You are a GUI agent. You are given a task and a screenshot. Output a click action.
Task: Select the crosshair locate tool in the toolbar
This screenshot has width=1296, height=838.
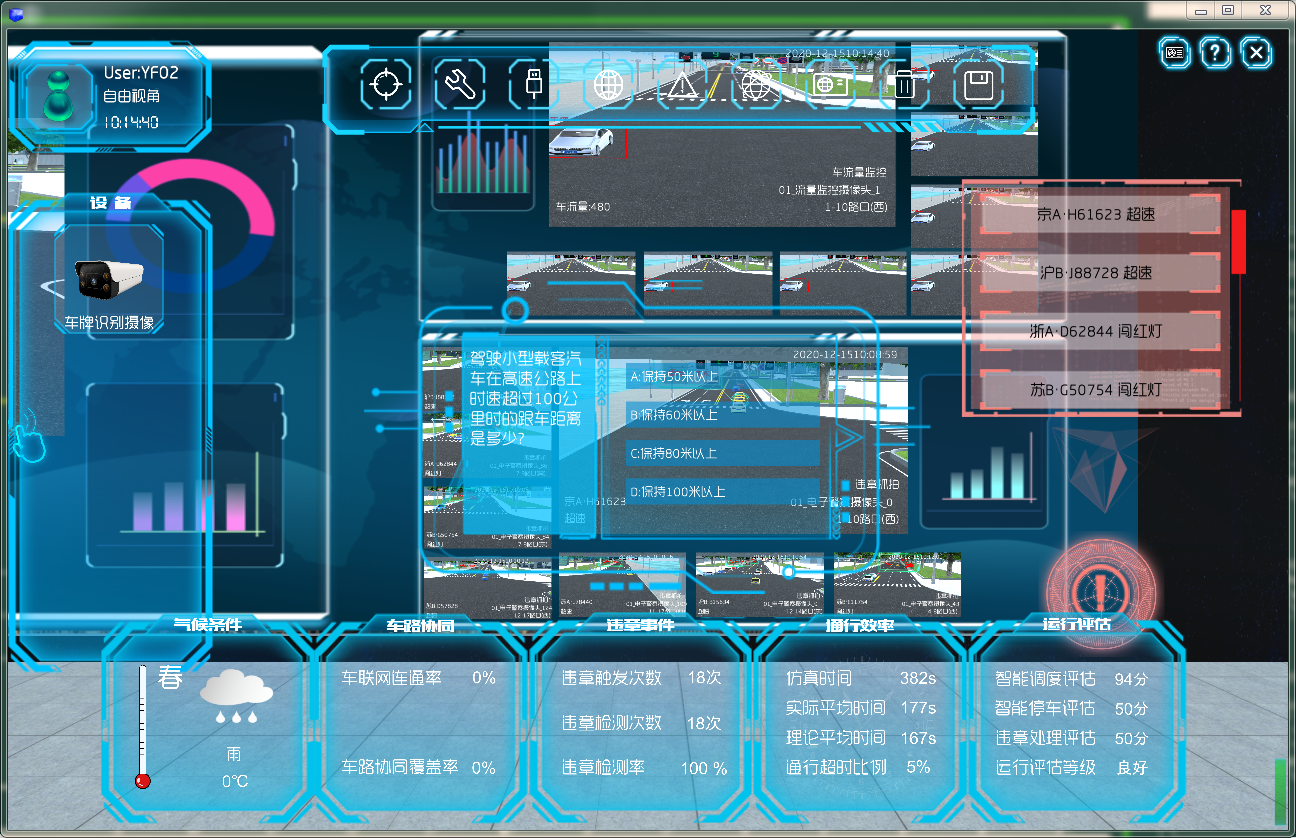(386, 85)
